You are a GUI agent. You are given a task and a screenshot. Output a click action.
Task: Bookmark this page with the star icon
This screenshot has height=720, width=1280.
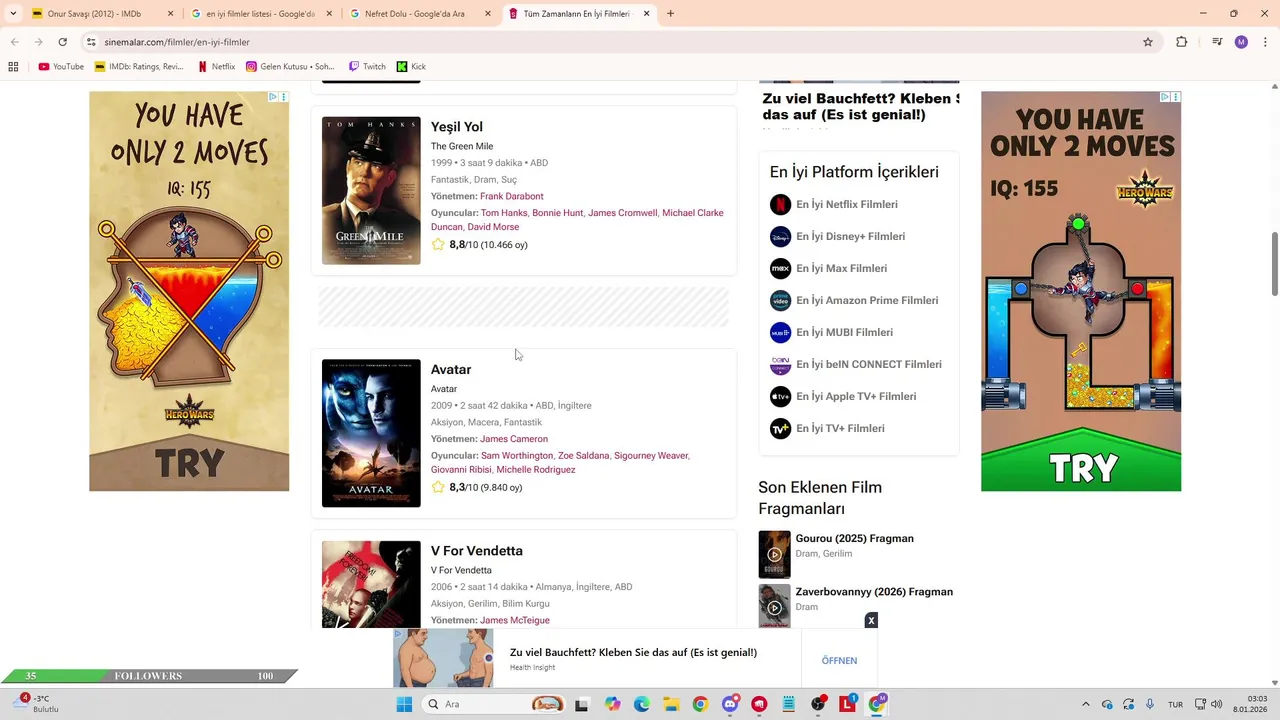(x=1148, y=42)
